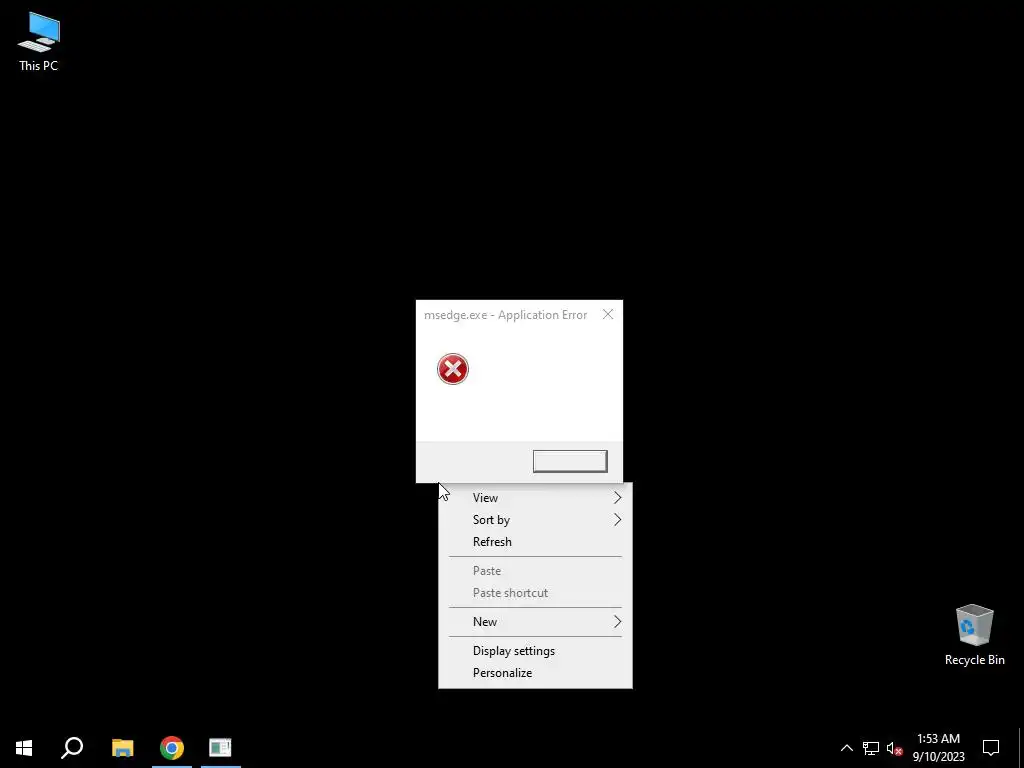Image resolution: width=1024 pixels, height=768 pixels.
Task: Open the notification action center
Action: point(991,748)
